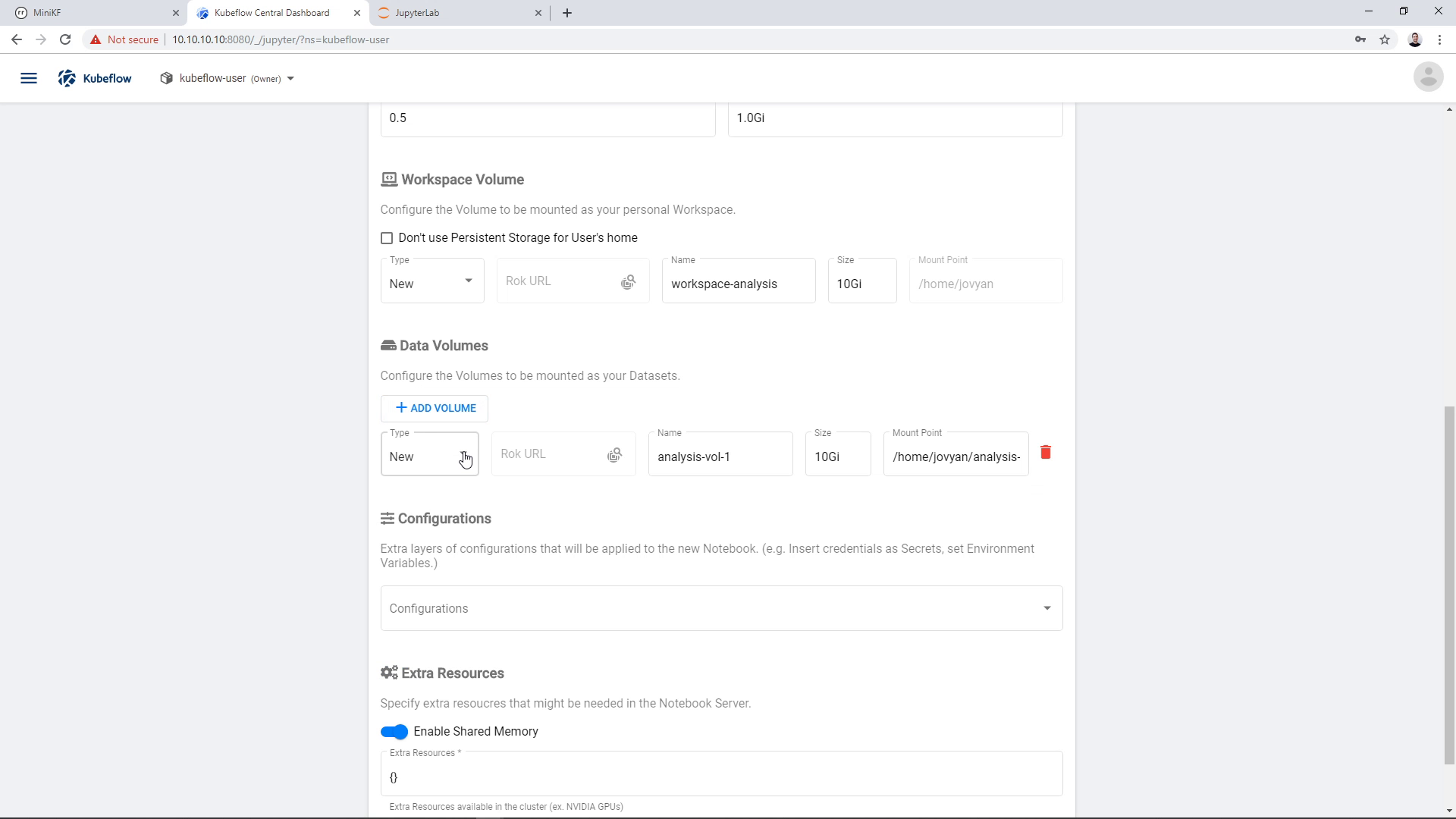The image size is (1456, 819).
Task: Click the workspace Mount Point /home/jovyan field
Action: pos(986,281)
